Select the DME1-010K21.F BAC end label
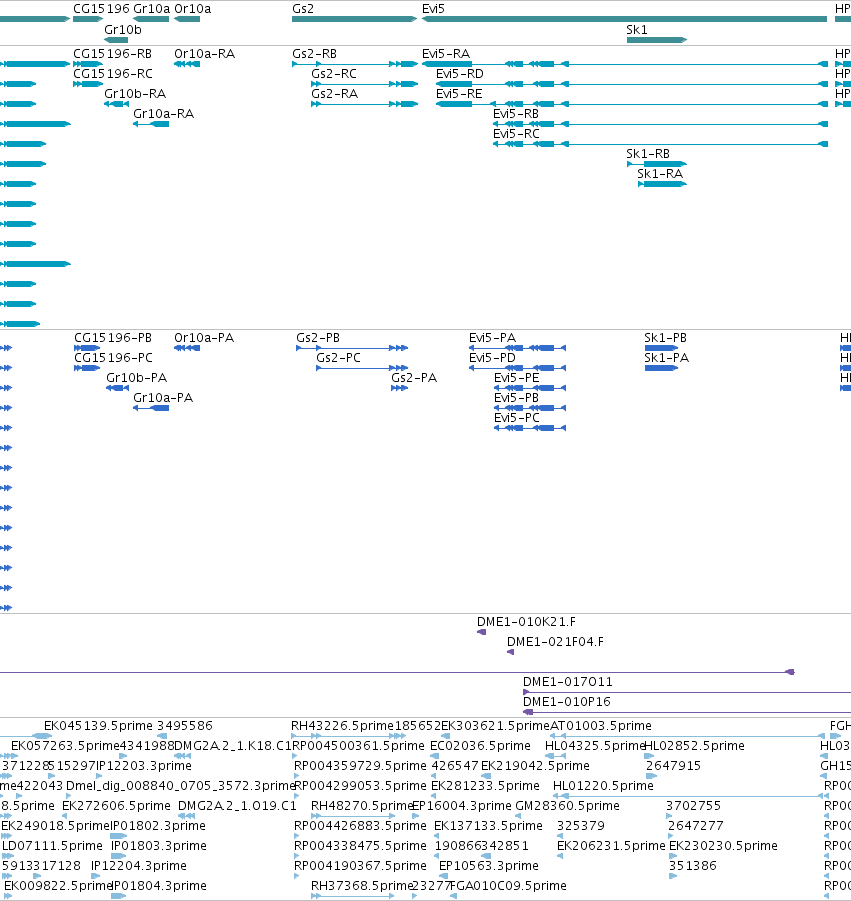This screenshot has height=901, width=851. coord(526,622)
